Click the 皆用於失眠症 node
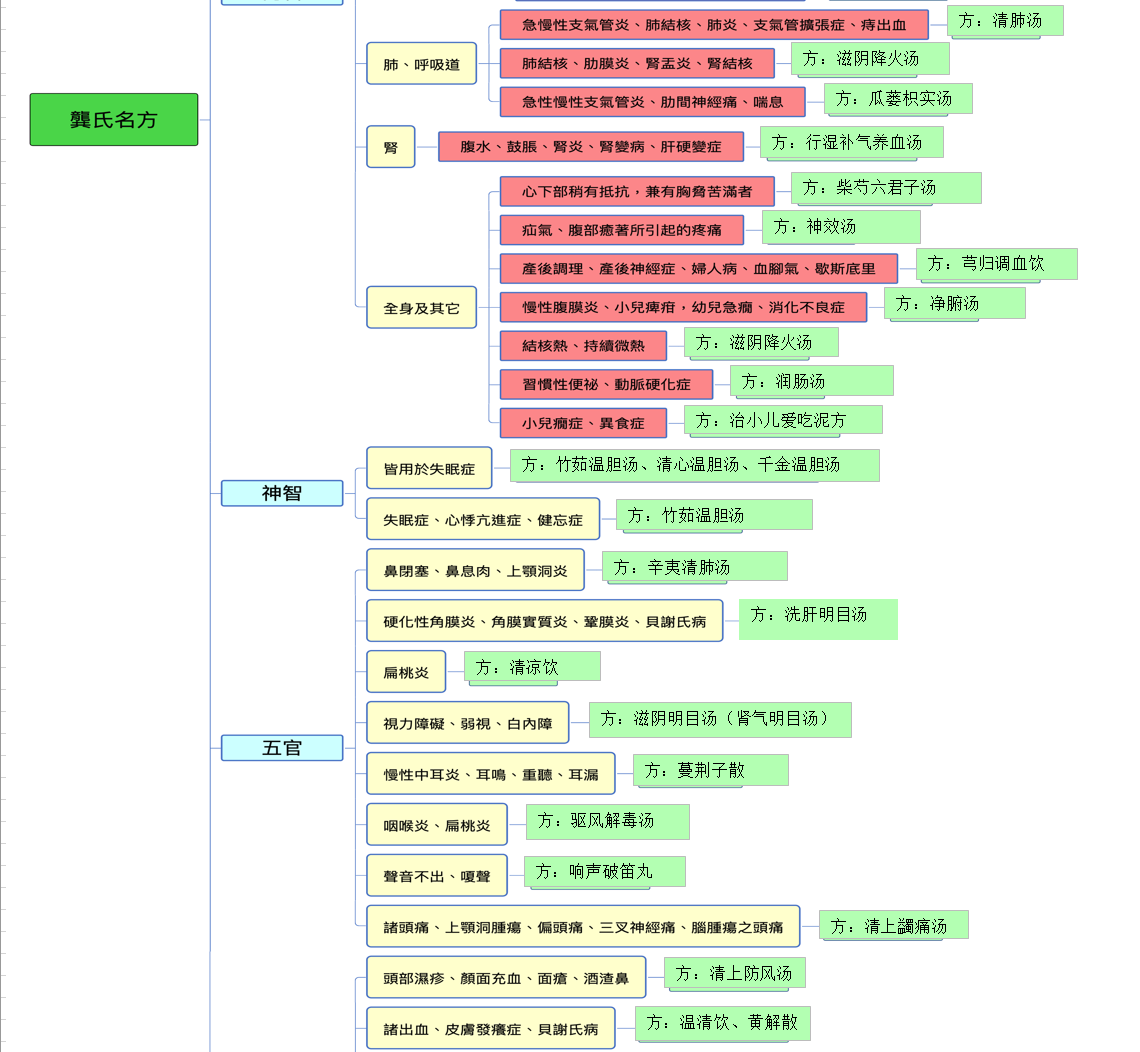 point(429,468)
